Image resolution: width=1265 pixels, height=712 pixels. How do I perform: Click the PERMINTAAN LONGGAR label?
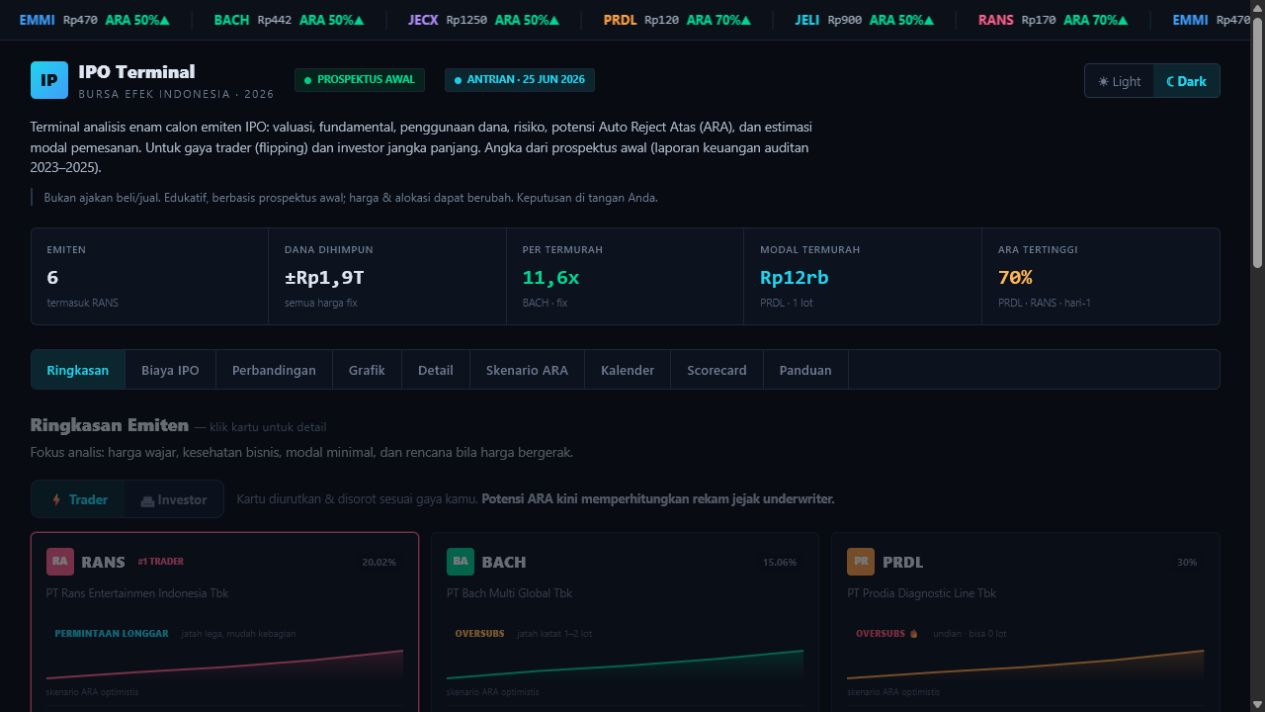tap(111, 633)
